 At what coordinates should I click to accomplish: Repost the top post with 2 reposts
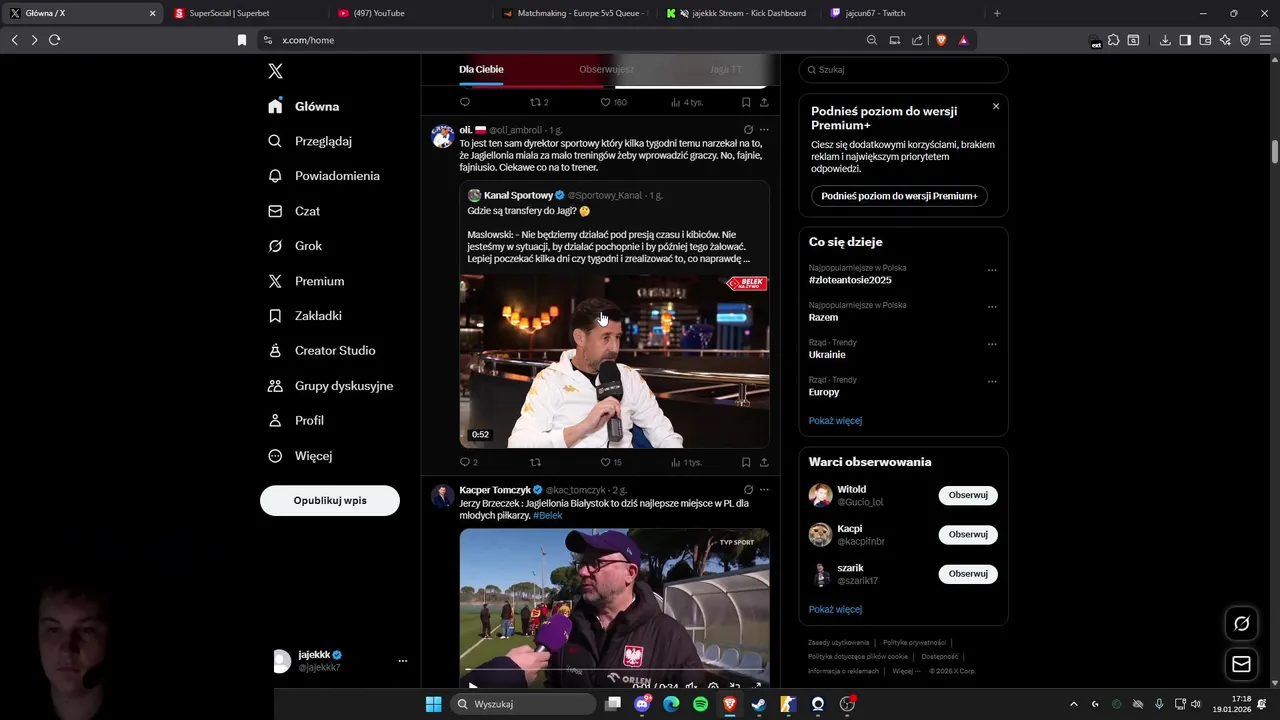coord(539,102)
